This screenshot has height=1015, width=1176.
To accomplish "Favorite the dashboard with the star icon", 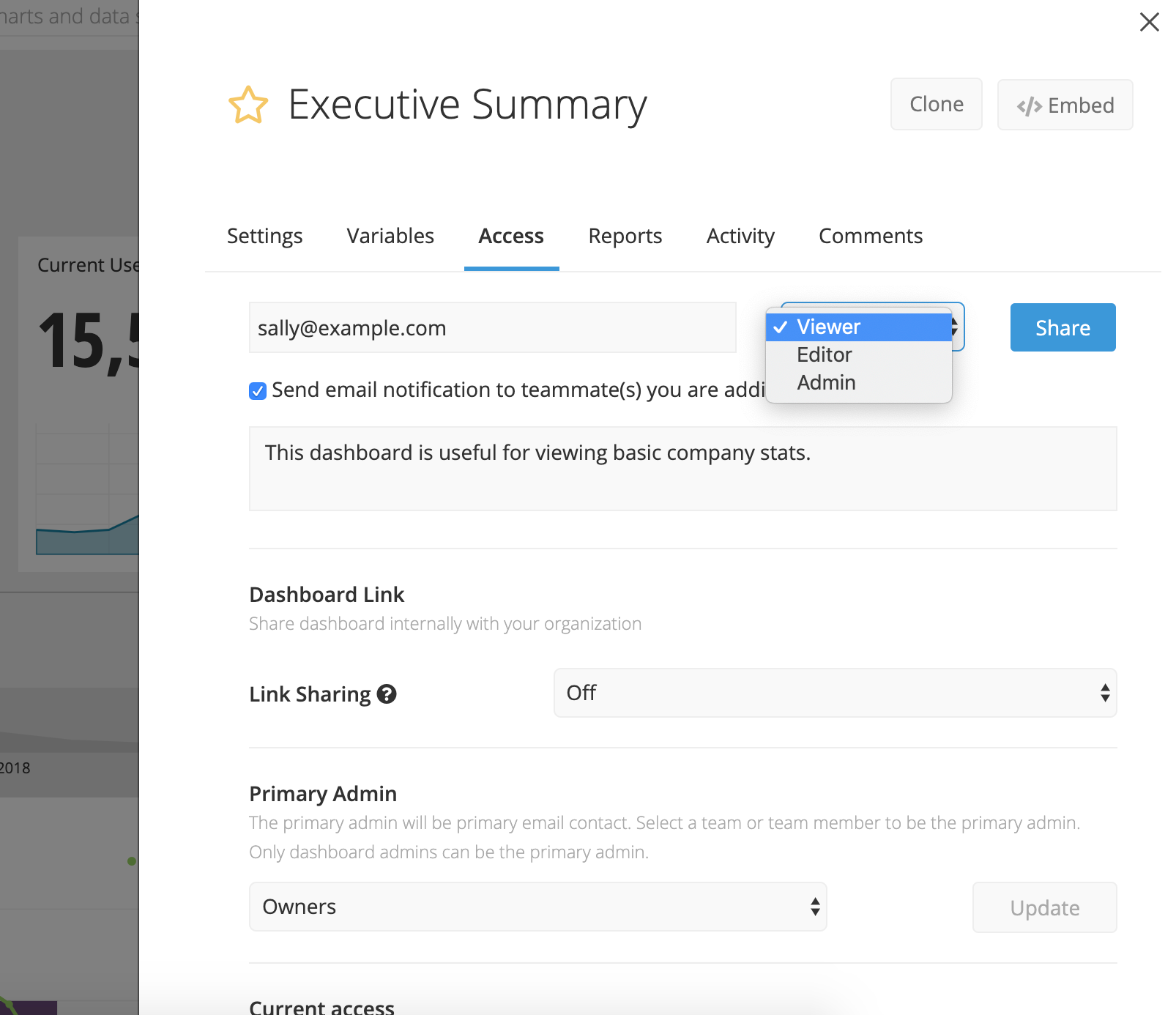I will (x=248, y=105).
